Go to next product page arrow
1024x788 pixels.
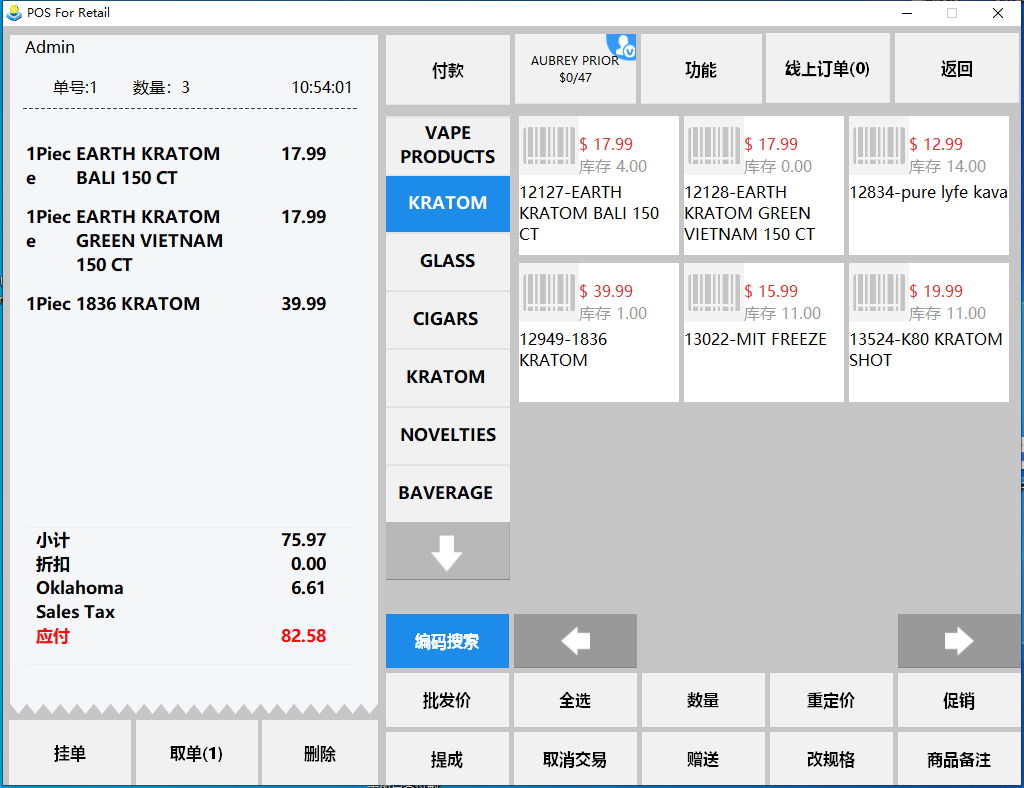pyautogui.click(x=959, y=641)
